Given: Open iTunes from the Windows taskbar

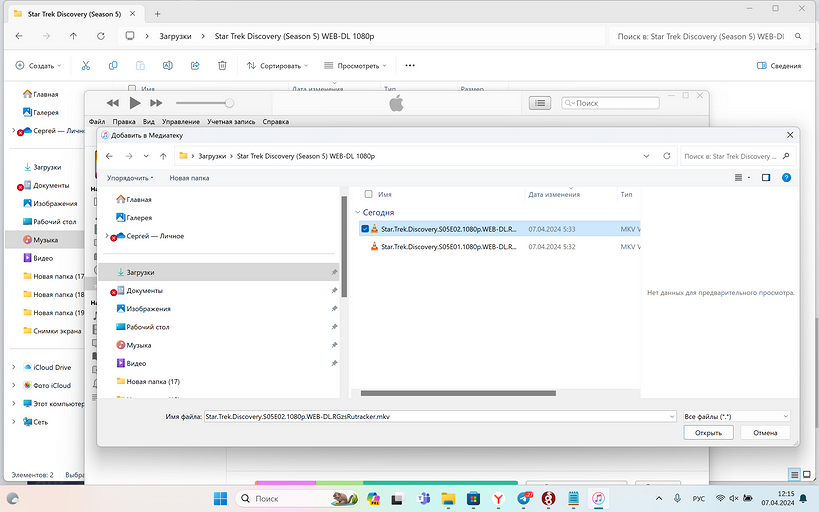Looking at the screenshot, I should [598, 498].
